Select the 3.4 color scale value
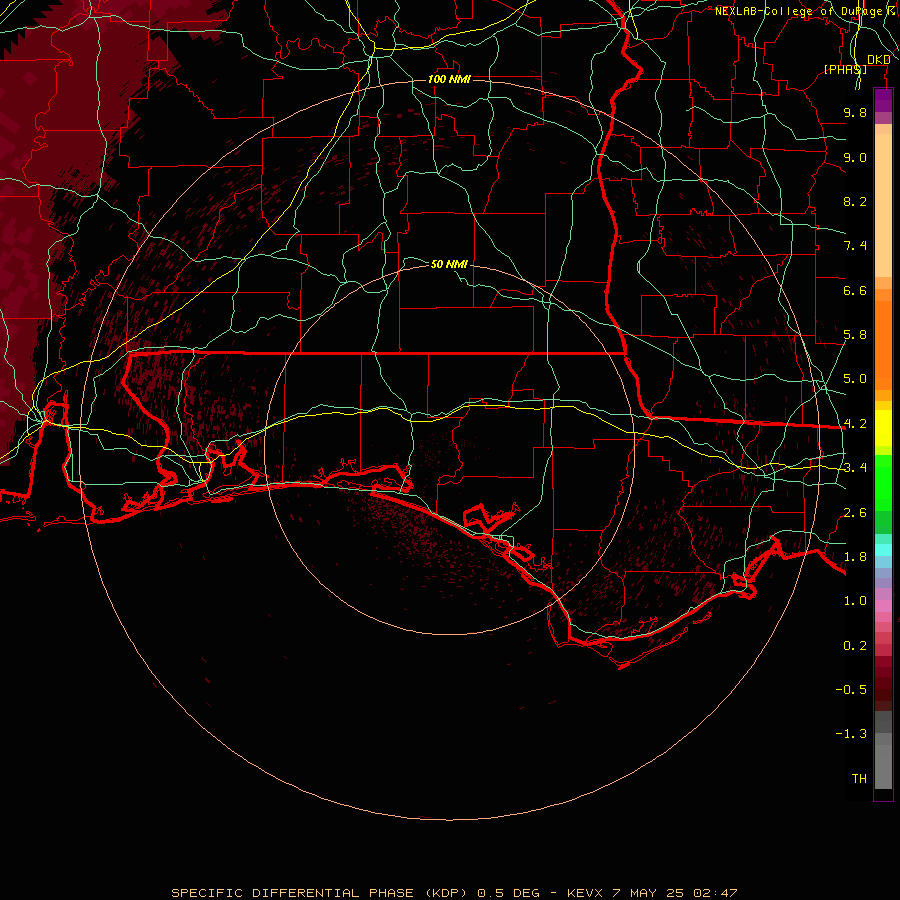The width and height of the screenshot is (900, 900). [x=855, y=468]
